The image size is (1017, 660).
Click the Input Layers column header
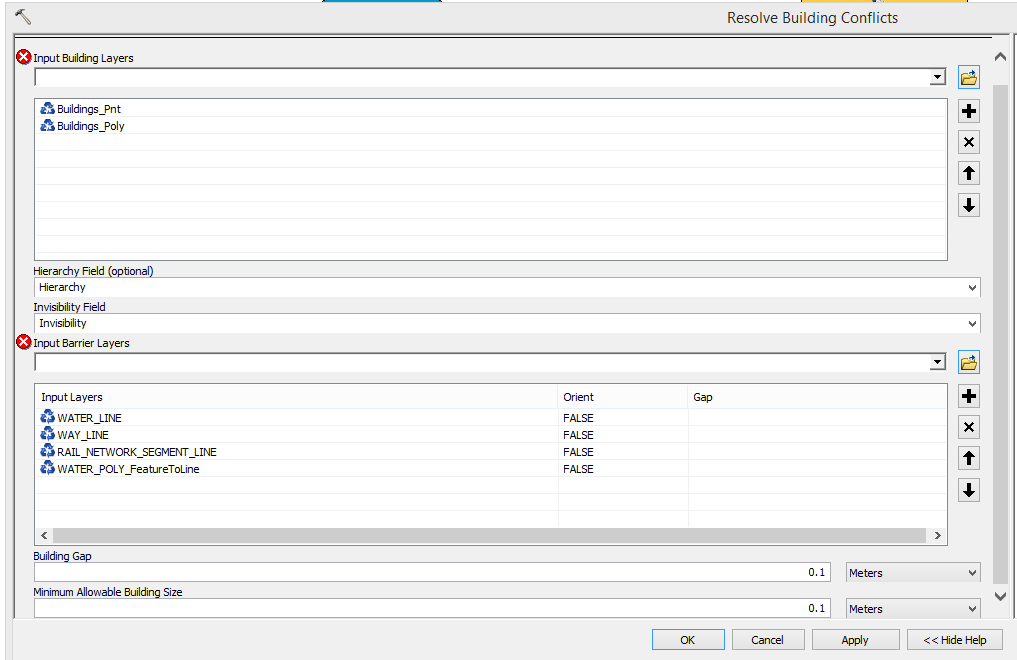296,397
